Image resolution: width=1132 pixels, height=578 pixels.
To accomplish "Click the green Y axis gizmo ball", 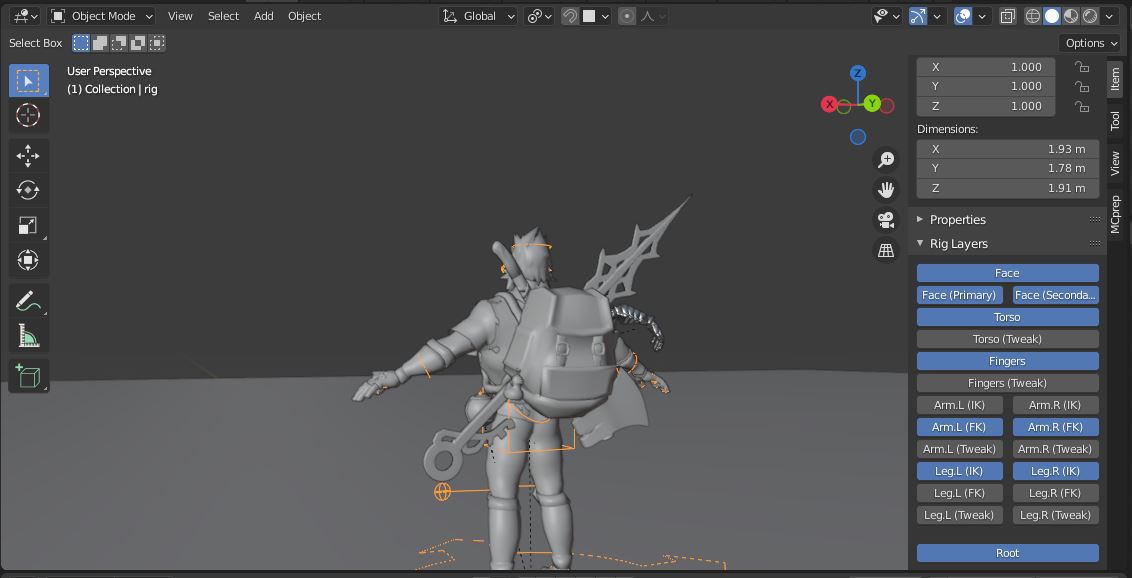I will pos(871,104).
